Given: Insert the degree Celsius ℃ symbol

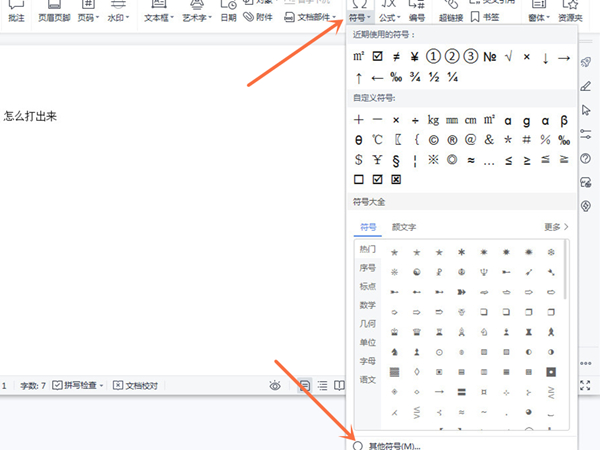Looking at the screenshot, I should coord(377,139).
